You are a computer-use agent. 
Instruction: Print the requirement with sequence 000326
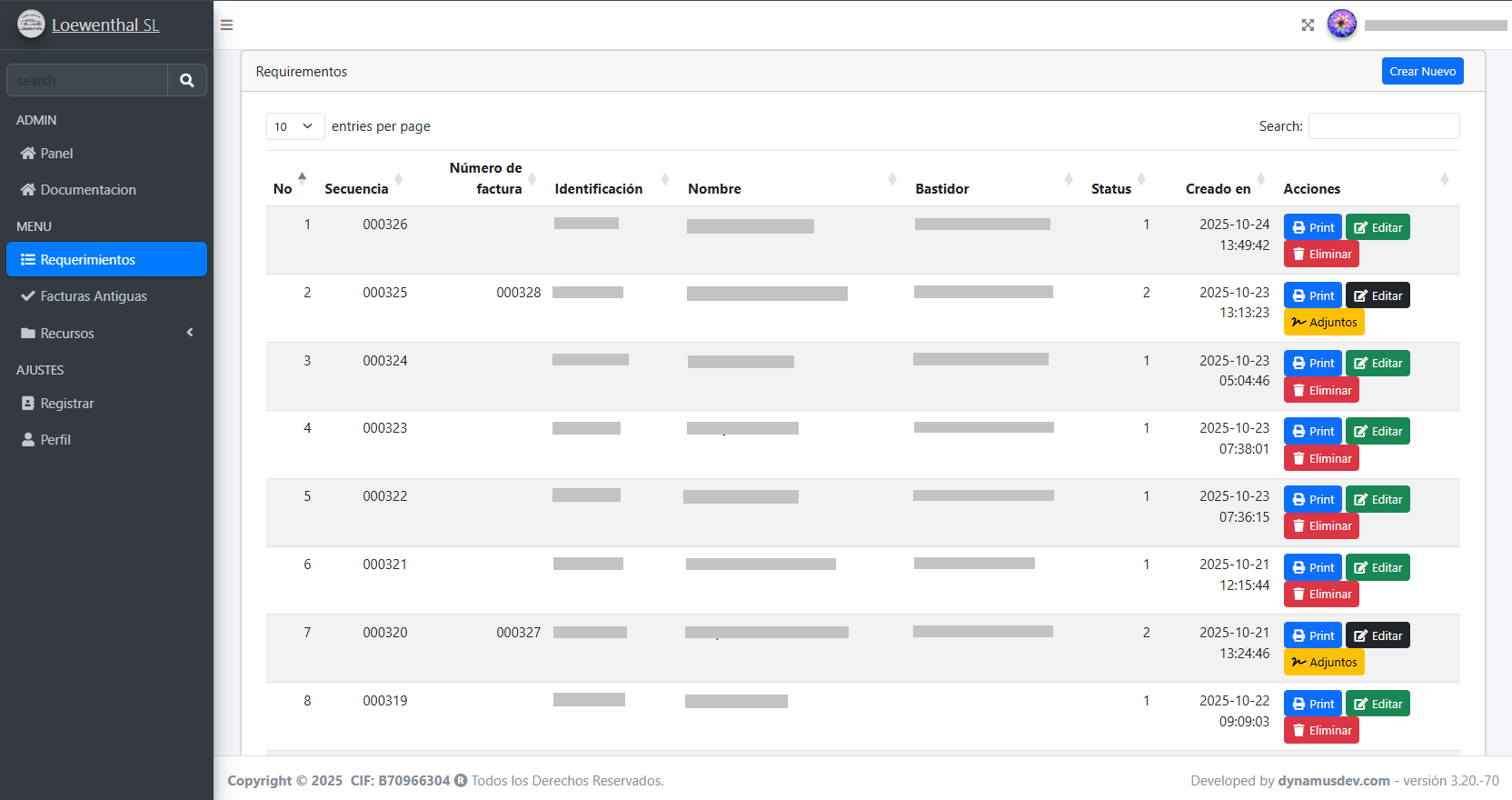1312,227
